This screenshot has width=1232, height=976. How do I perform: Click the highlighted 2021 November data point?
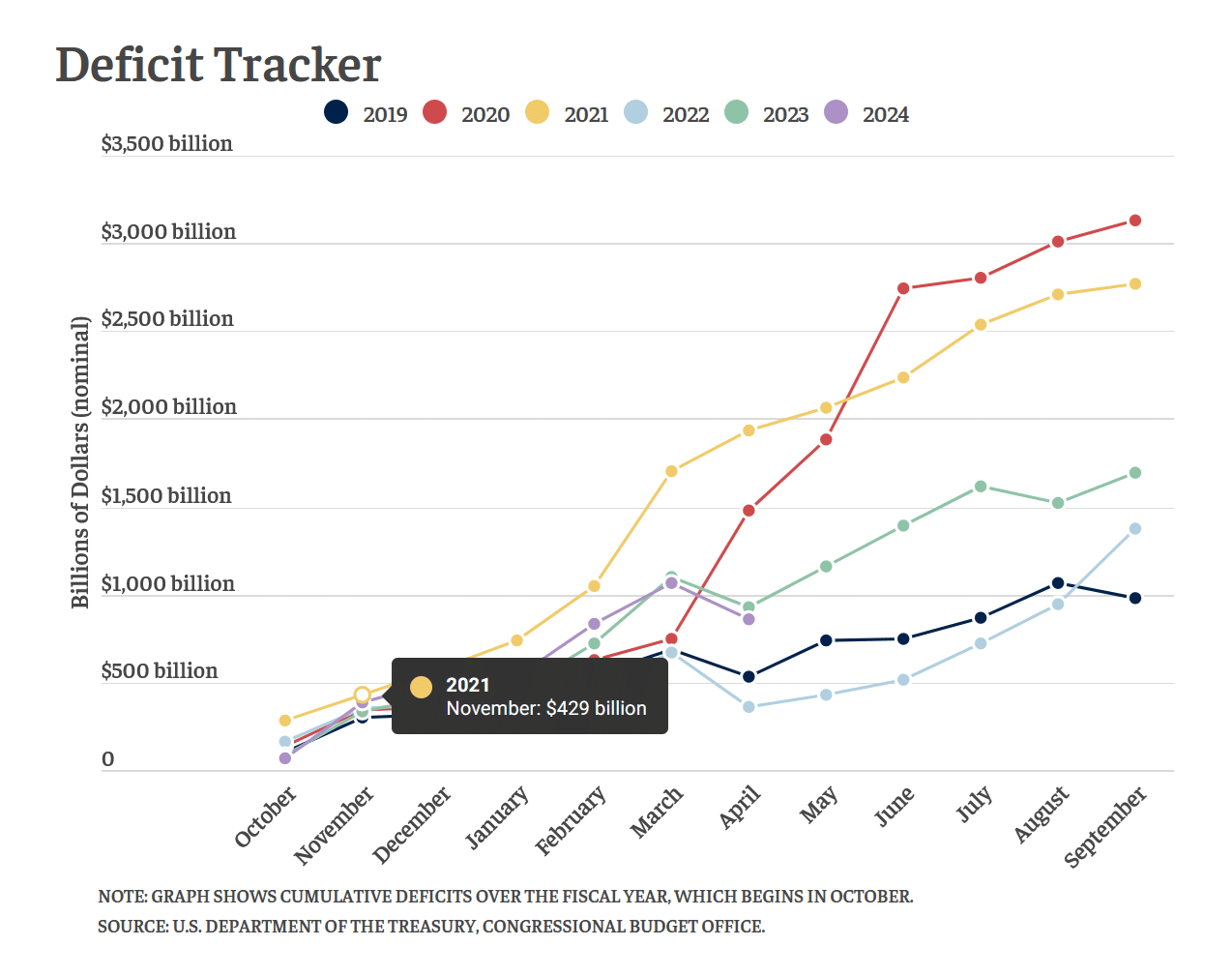coord(362,695)
